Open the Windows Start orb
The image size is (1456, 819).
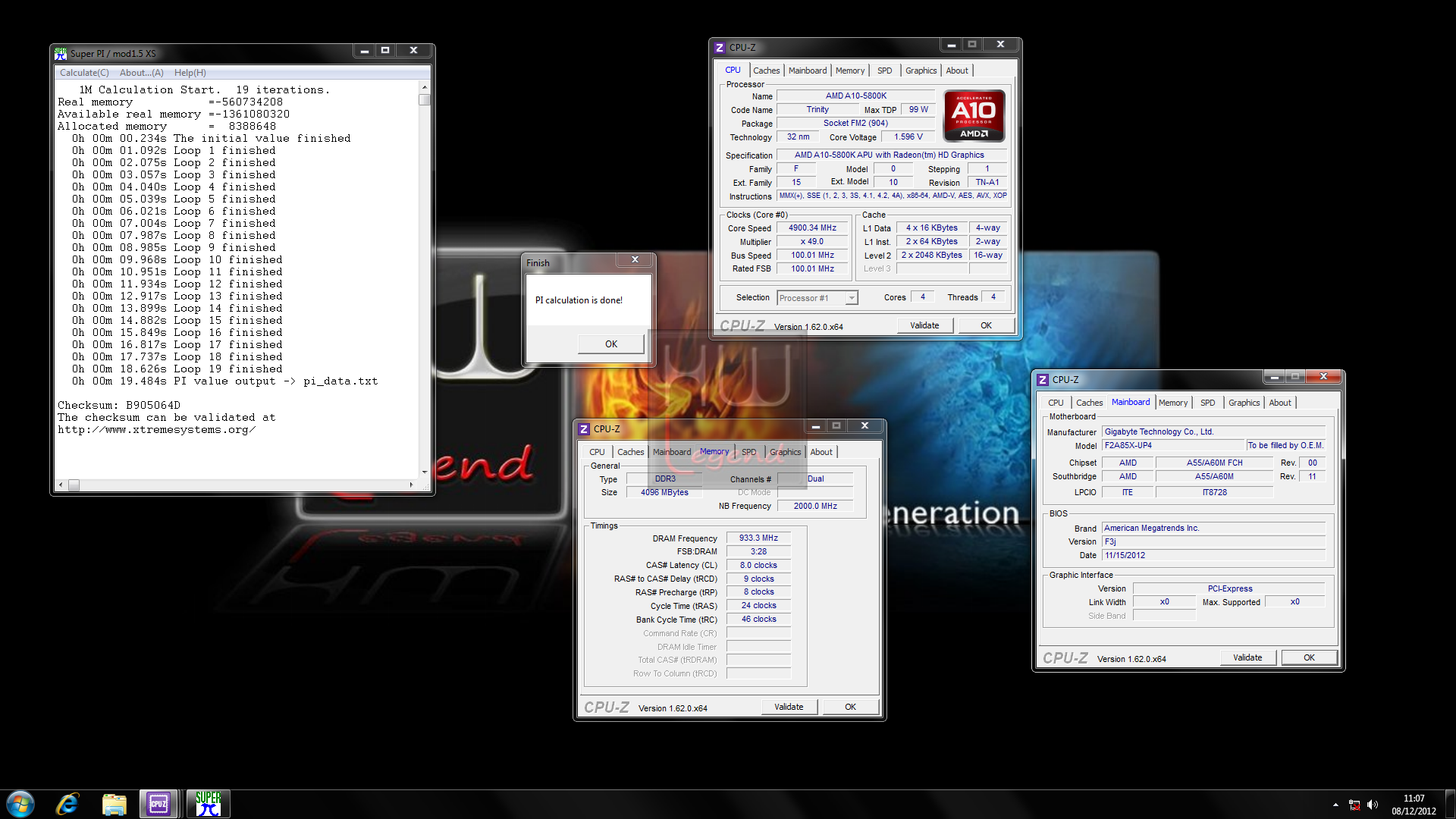20,804
